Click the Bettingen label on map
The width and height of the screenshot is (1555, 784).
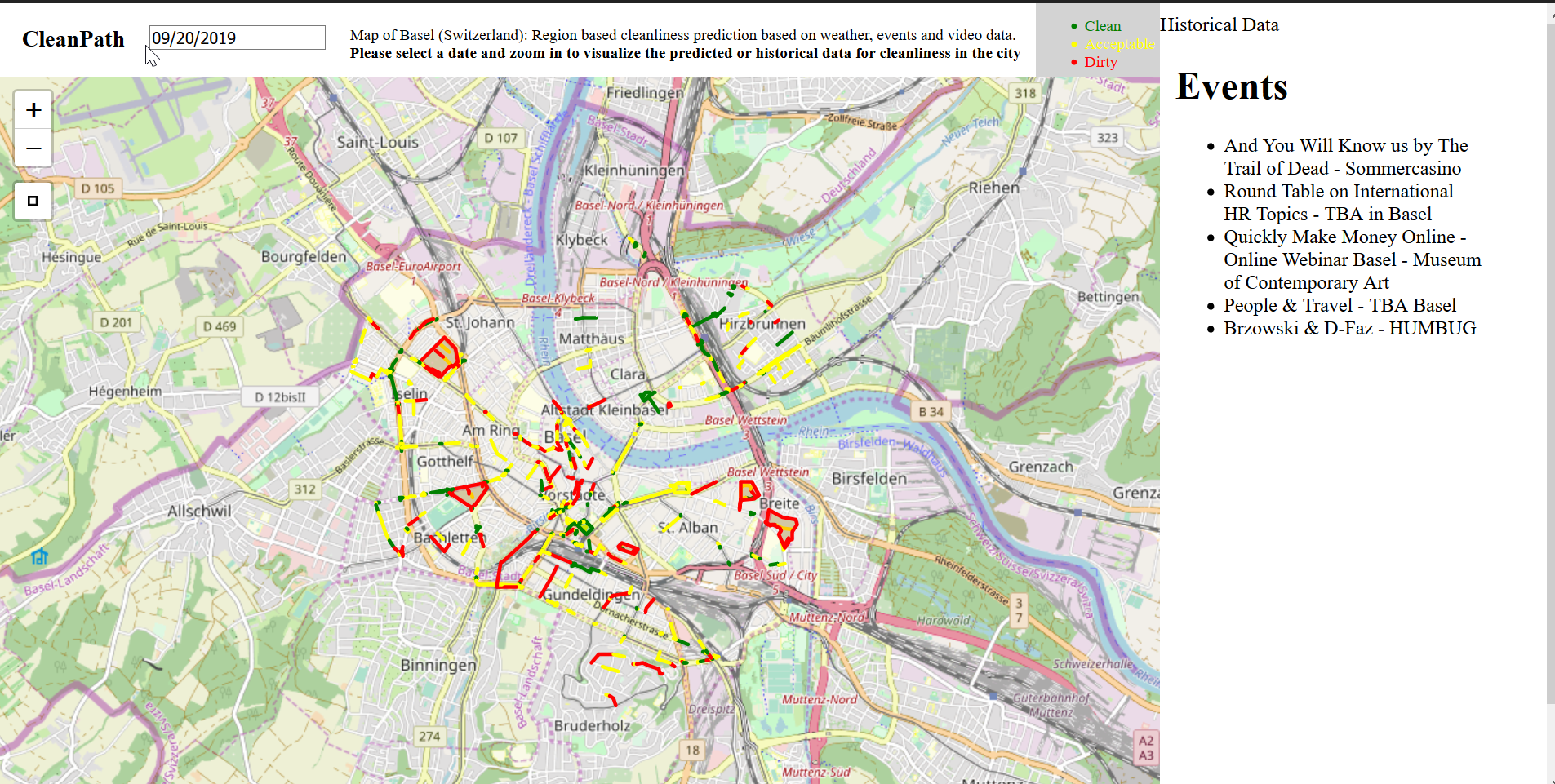click(1108, 297)
